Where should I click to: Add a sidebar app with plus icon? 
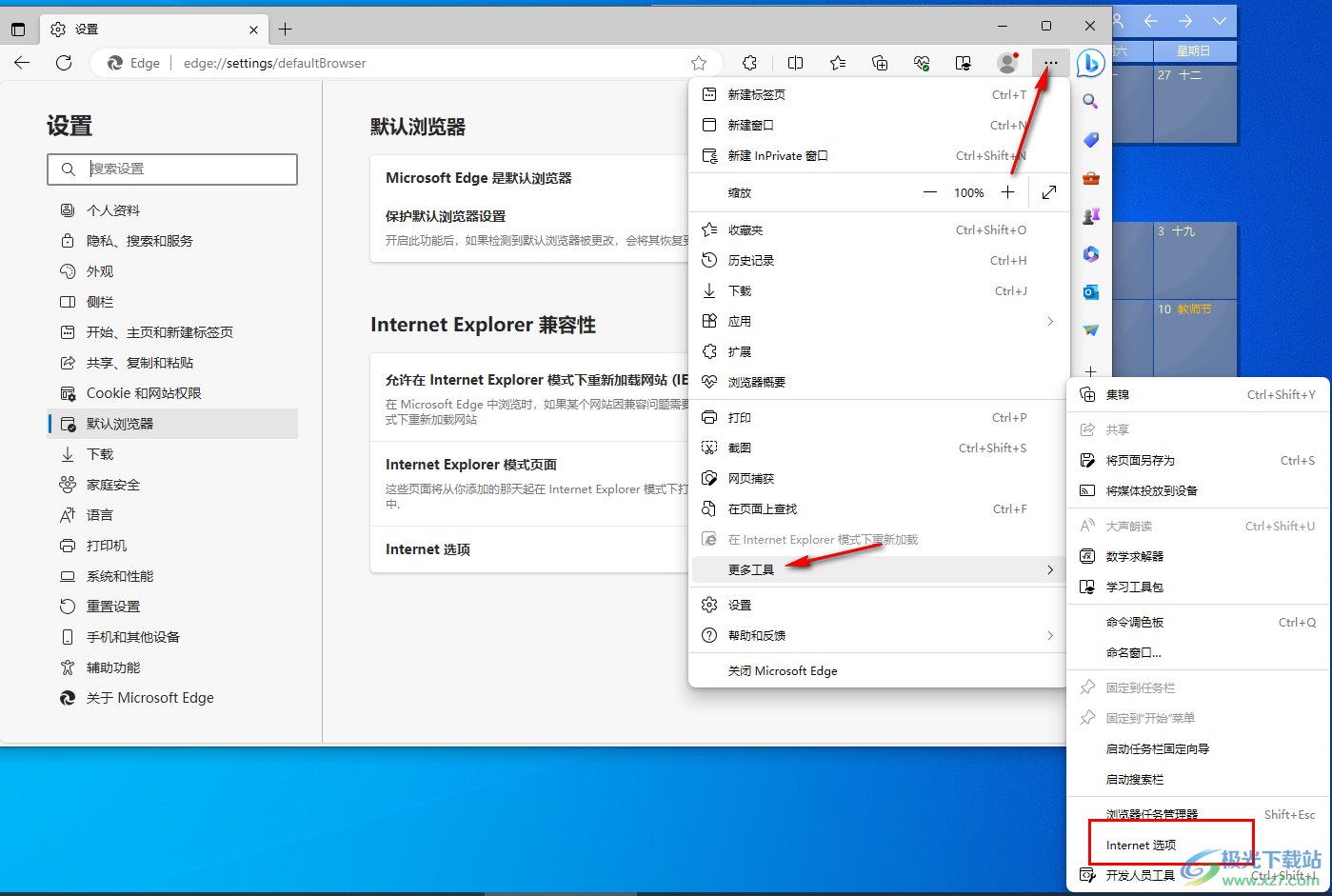1091,370
